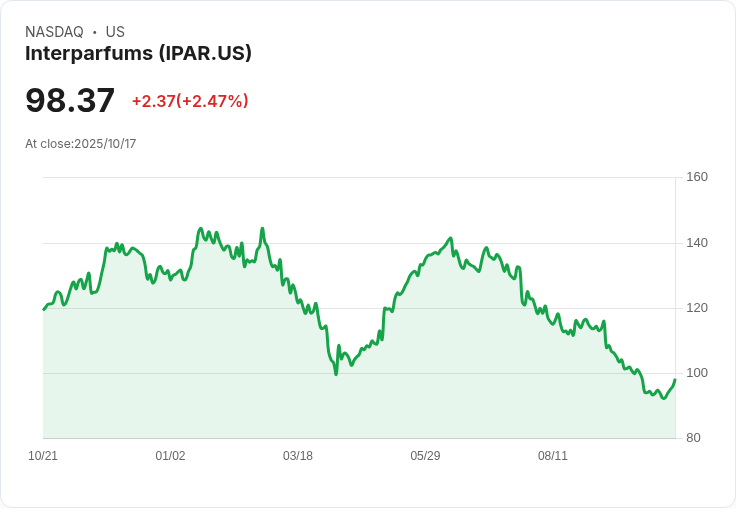Screen dimensions: 736x508
Task: Select the 03/18 x-axis date label
Action: point(298,456)
